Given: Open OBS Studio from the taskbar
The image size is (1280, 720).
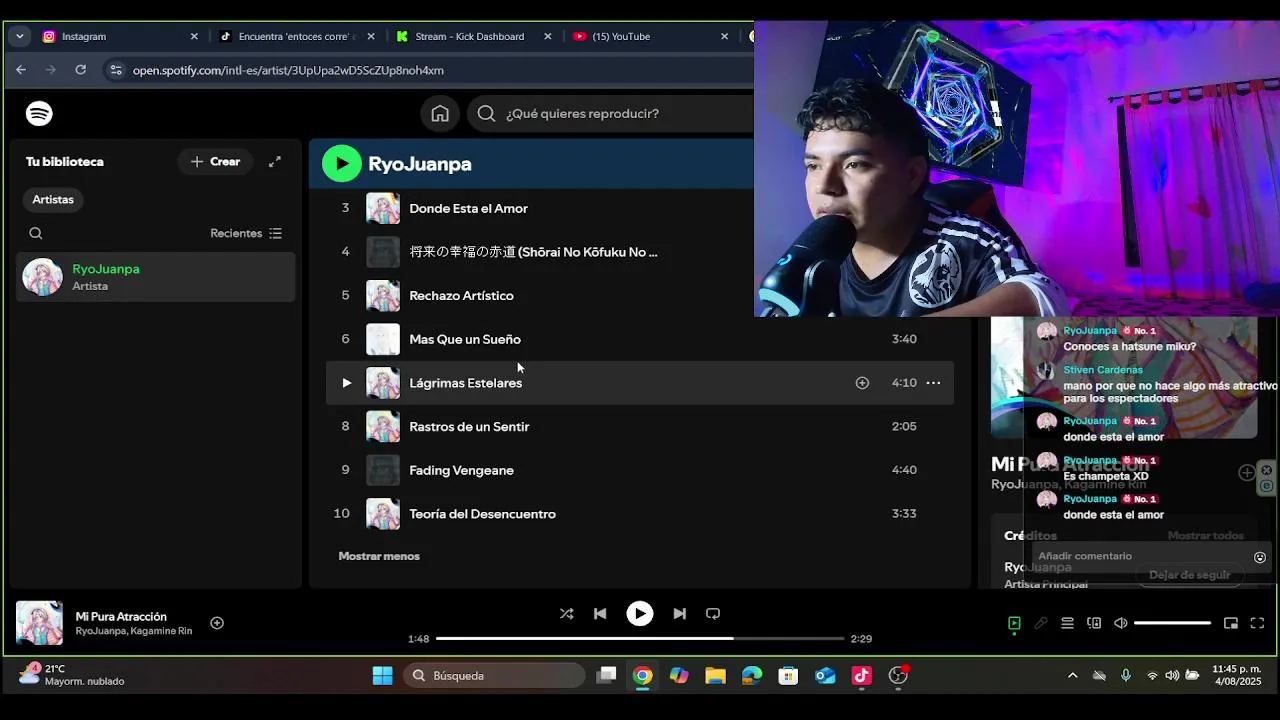Looking at the screenshot, I should [x=898, y=676].
